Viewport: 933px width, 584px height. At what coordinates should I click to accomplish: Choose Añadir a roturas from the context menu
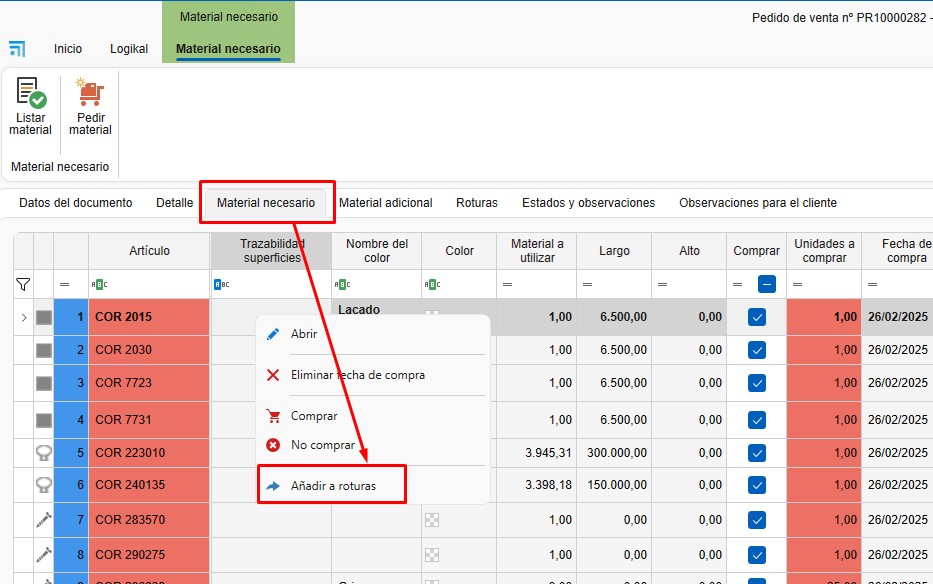(373, 486)
